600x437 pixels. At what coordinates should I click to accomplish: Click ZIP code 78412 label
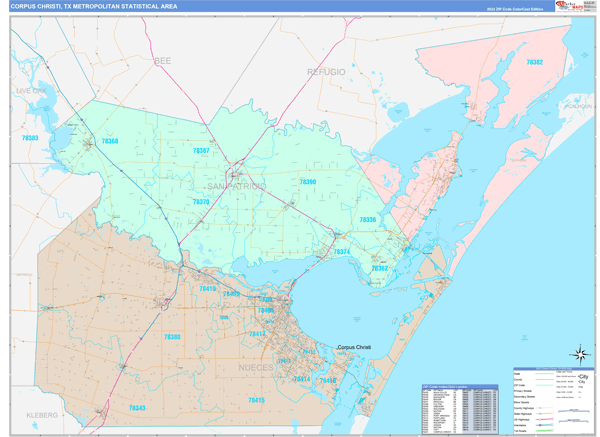click(309, 352)
